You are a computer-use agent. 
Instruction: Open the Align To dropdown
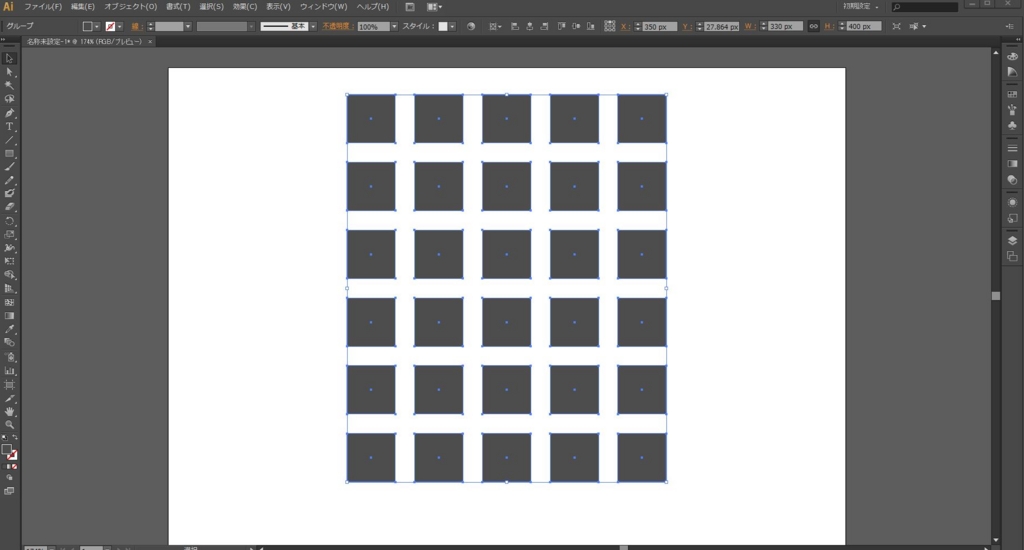tap(496, 27)
